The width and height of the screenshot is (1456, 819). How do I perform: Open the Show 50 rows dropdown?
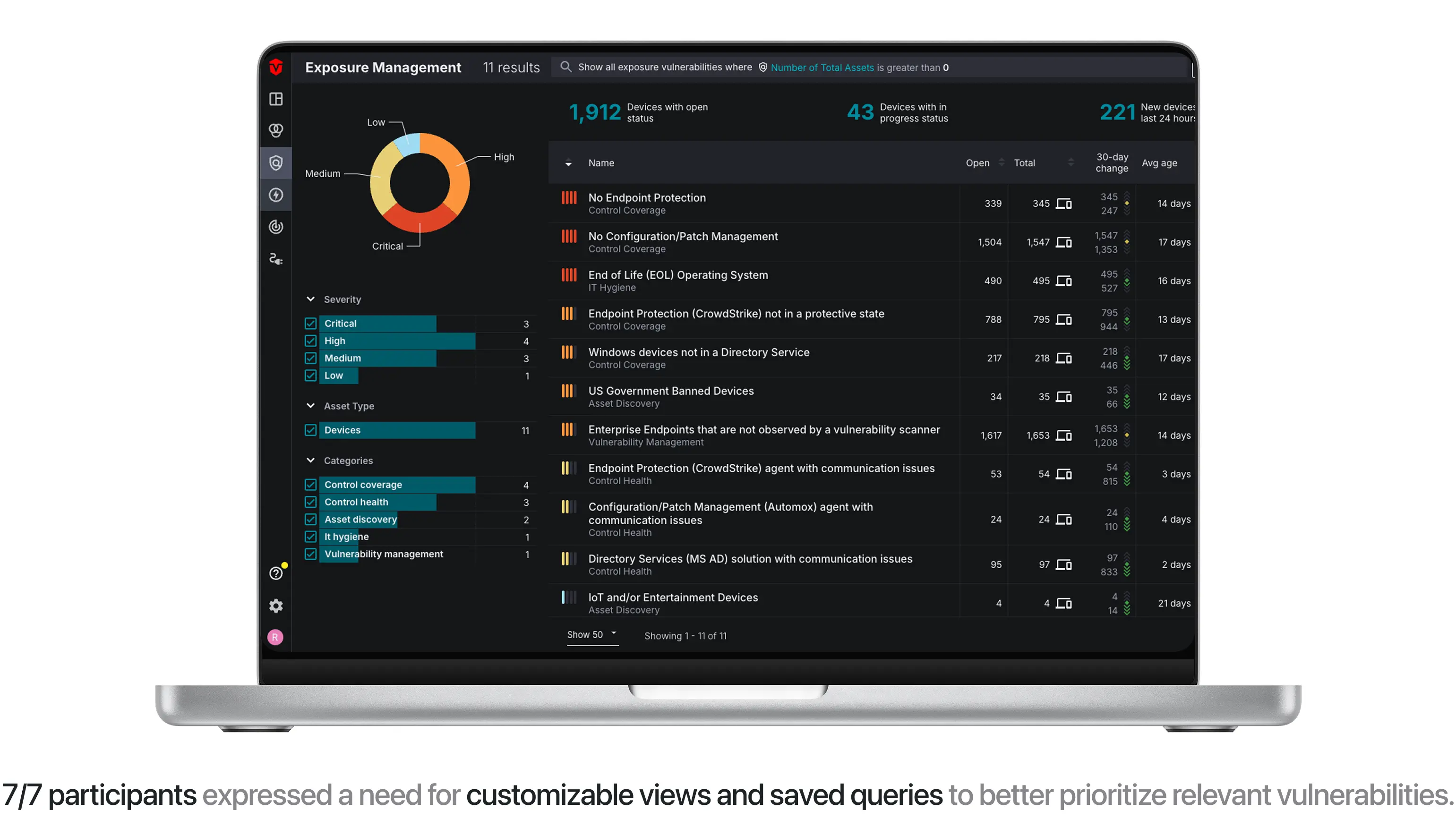pos(591,635)
